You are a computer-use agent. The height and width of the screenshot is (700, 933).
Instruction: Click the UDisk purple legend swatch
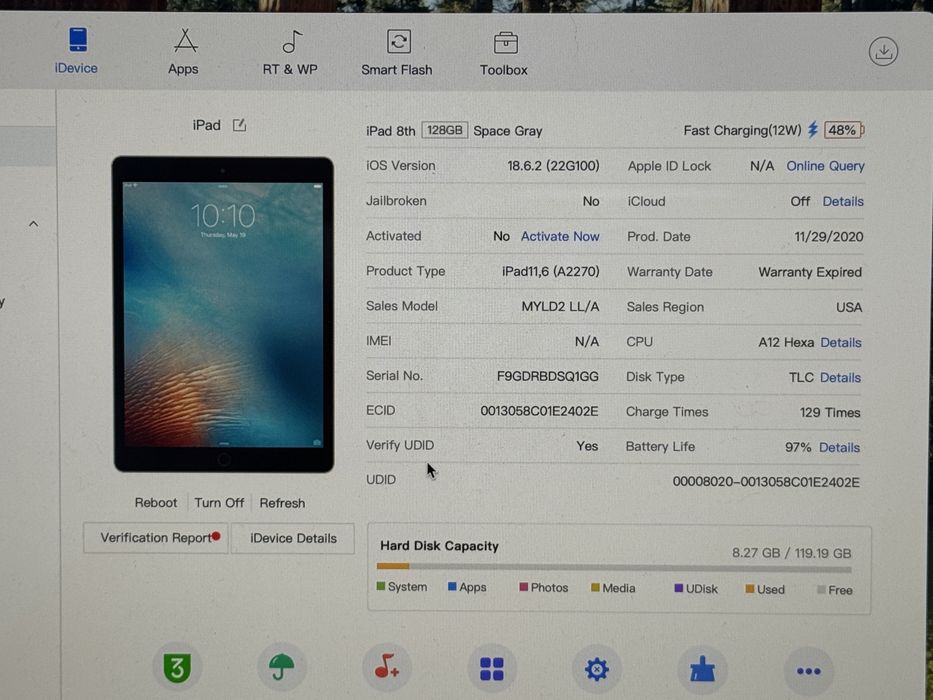coord(678,588)
